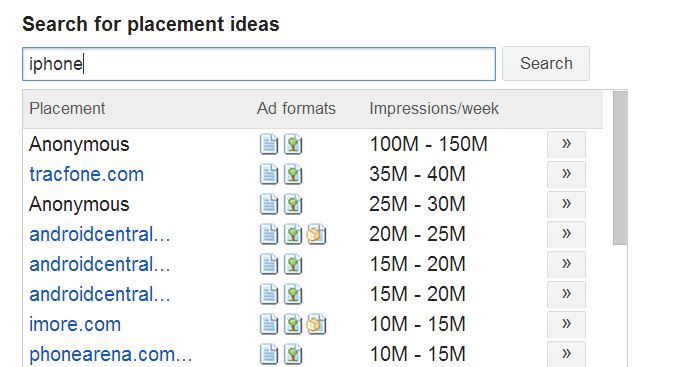The image size is (679, 367).
Task: Click the text ad icon for the 100M - 150M Anonymous row
Action: click(268, 145)
